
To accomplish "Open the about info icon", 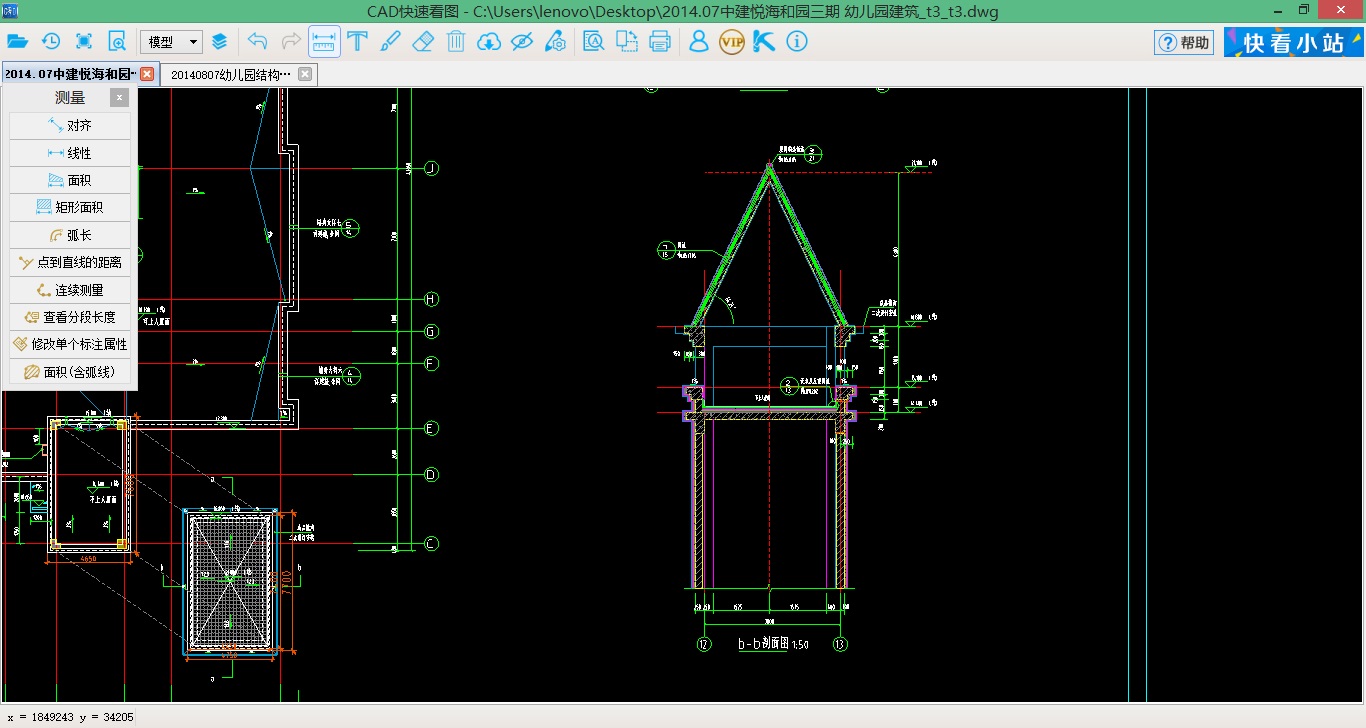I will click(797, 42).
